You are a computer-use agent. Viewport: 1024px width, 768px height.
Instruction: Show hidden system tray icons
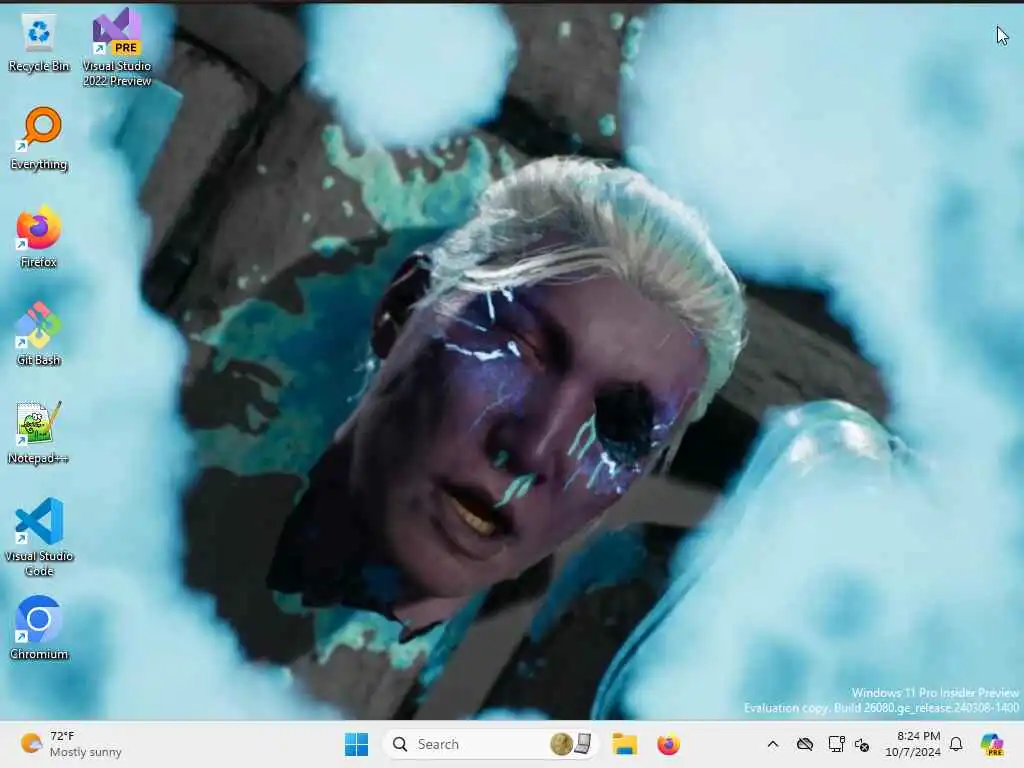click(773, 744)
